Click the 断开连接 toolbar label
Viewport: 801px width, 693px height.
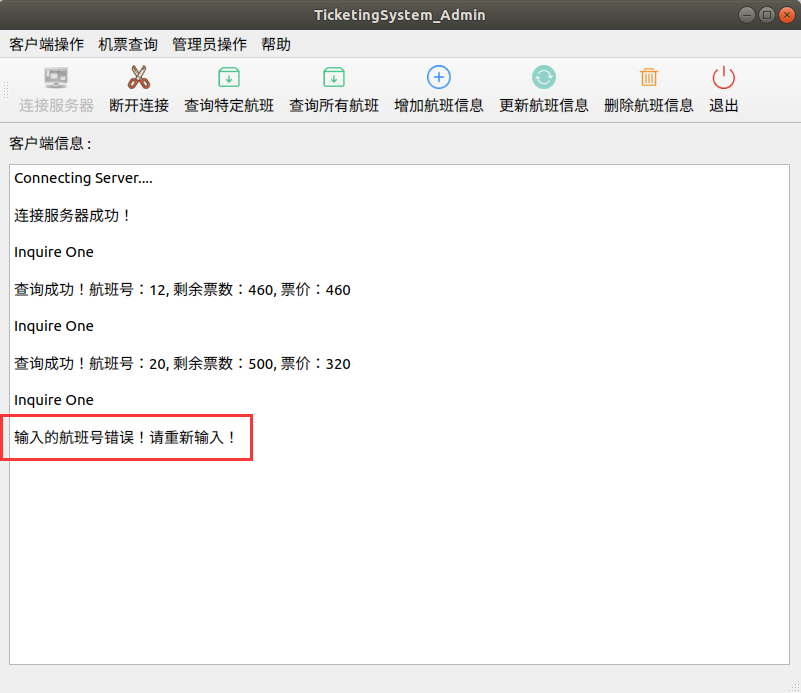[x=139, y=105]
